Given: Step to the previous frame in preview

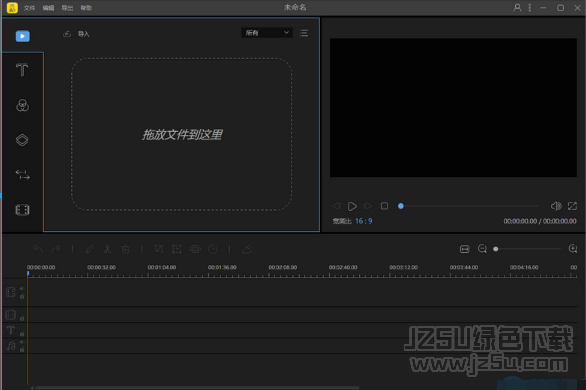Looking at the screenshot, I should 336,206.
